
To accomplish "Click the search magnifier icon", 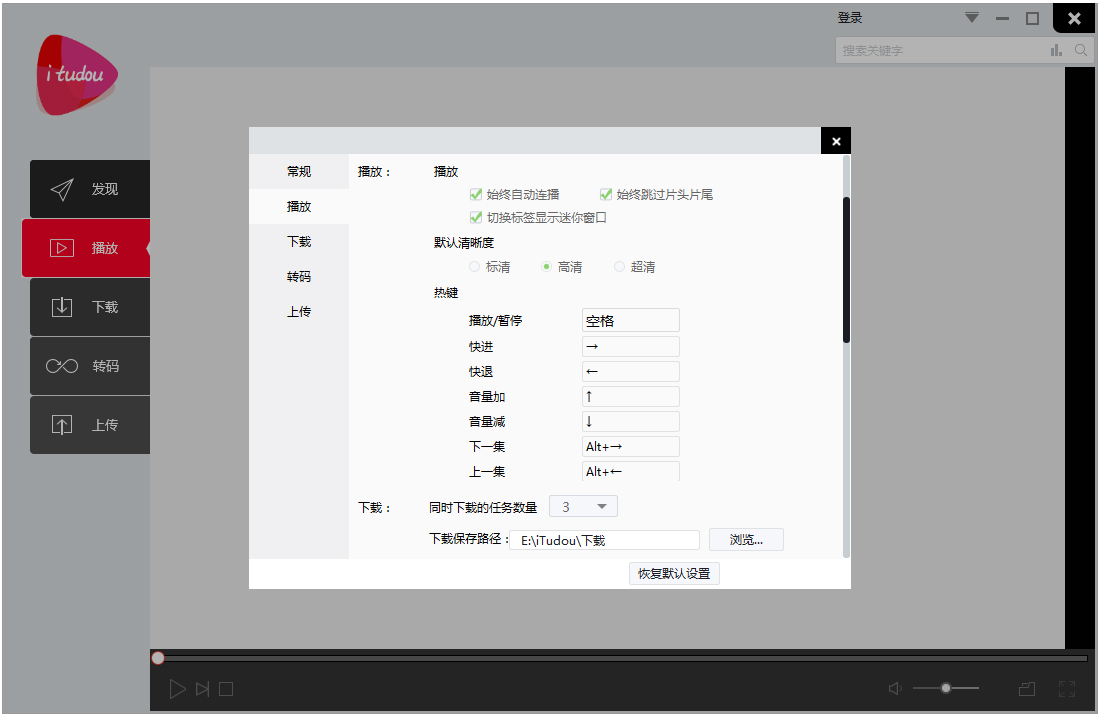I will coord(1081,50).
